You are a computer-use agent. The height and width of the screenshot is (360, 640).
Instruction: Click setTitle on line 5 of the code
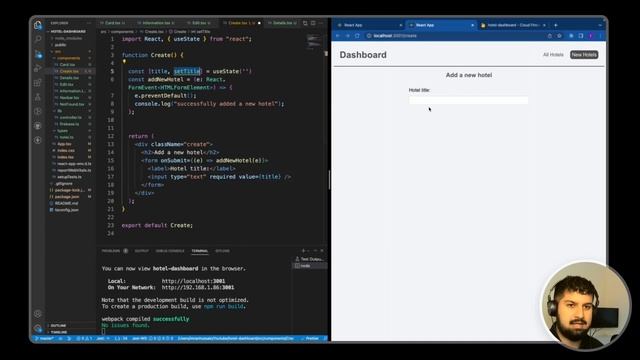(187, 71)
